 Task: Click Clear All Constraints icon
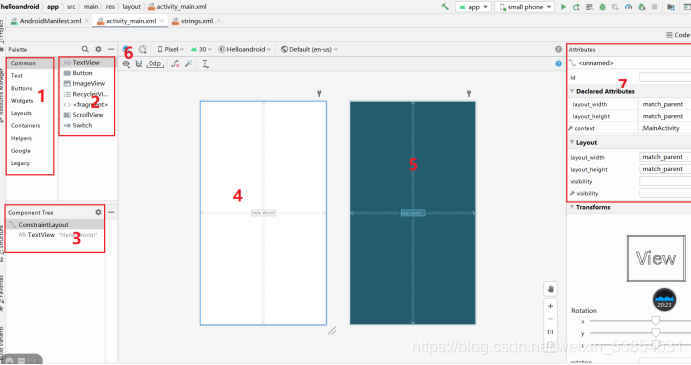175,64
